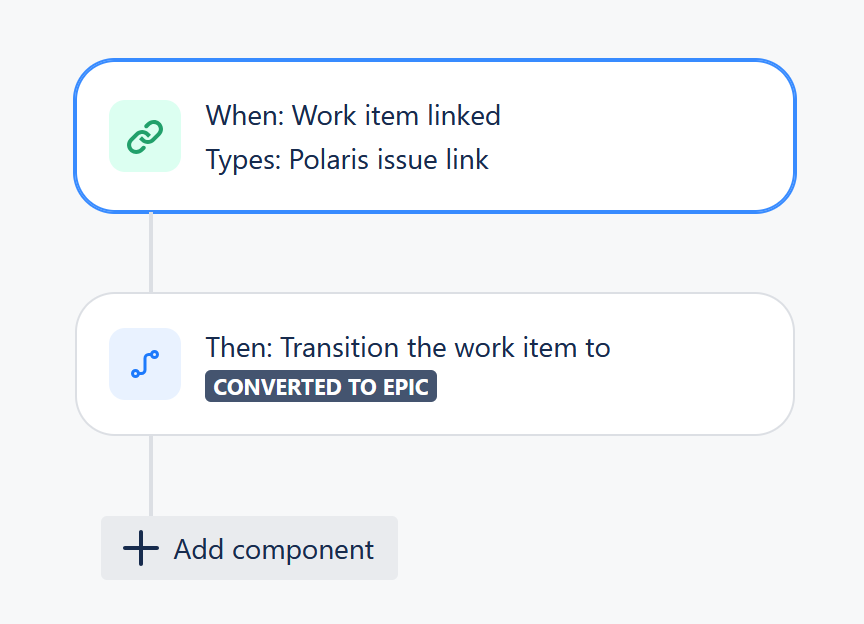Click the plus icon beside Add component

point(141,548)
